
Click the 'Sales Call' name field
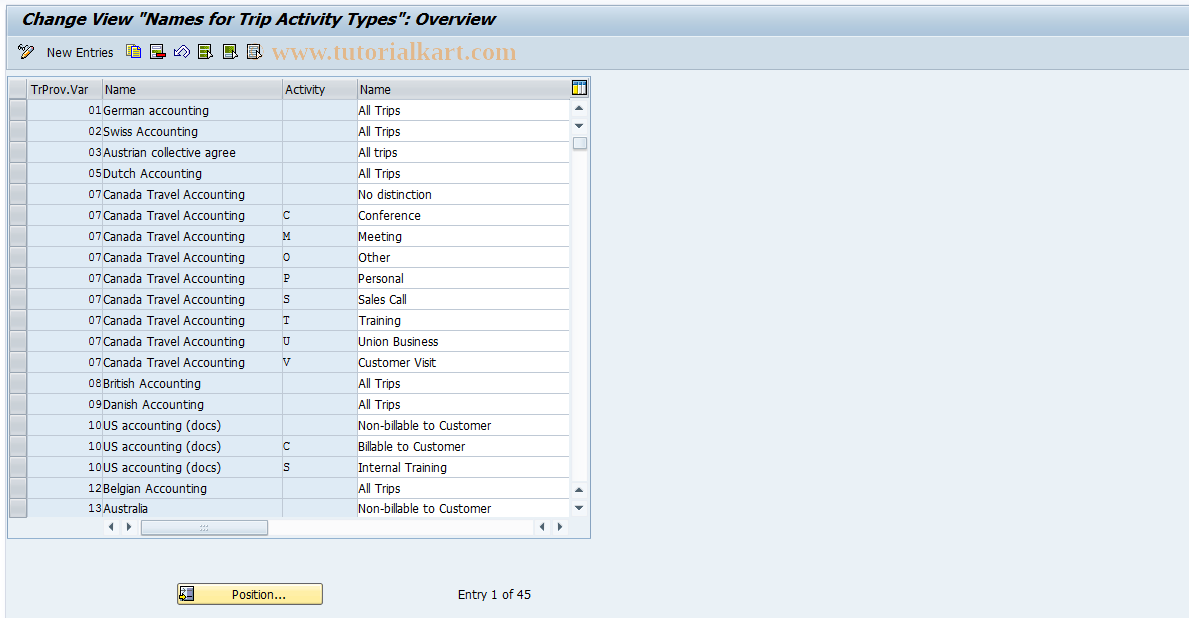463,300
